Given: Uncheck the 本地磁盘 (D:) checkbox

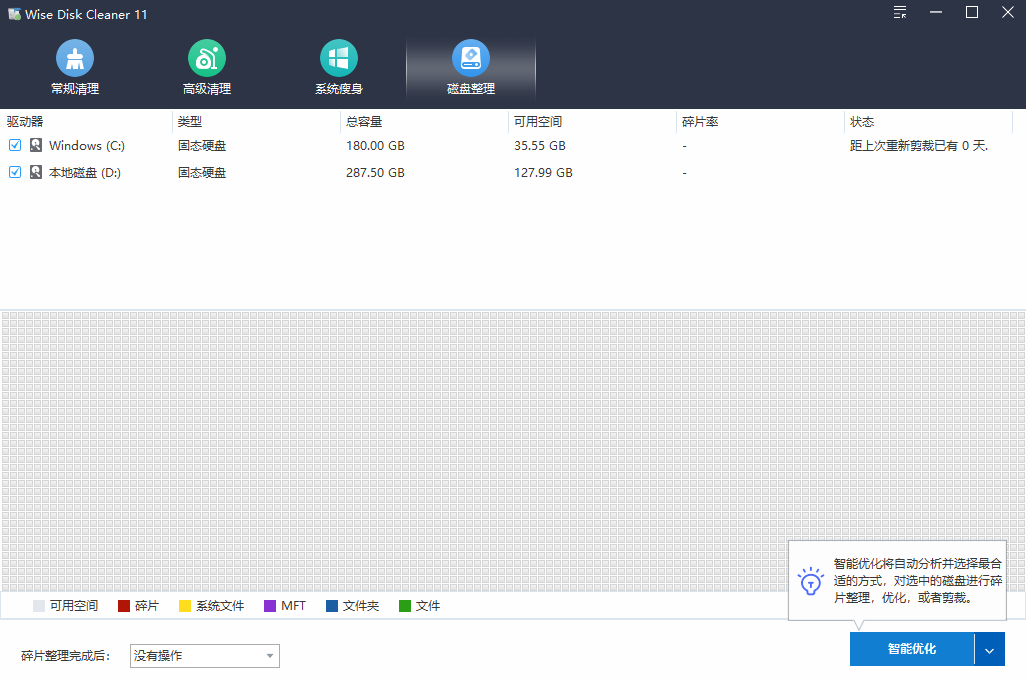Looking at the screenshot, I should pos(15,172).
